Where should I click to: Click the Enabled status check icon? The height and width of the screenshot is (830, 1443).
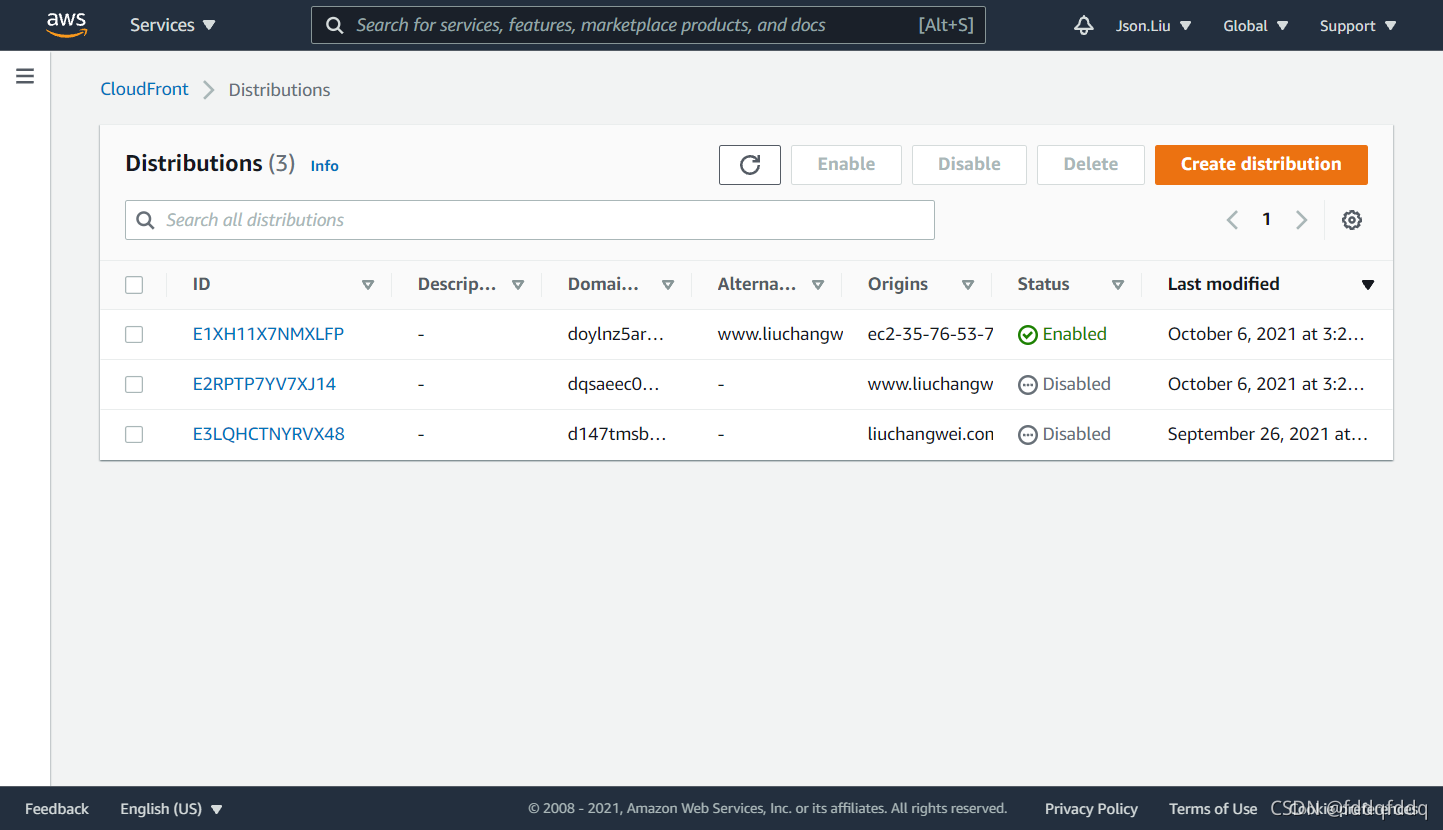point(1027,335)
